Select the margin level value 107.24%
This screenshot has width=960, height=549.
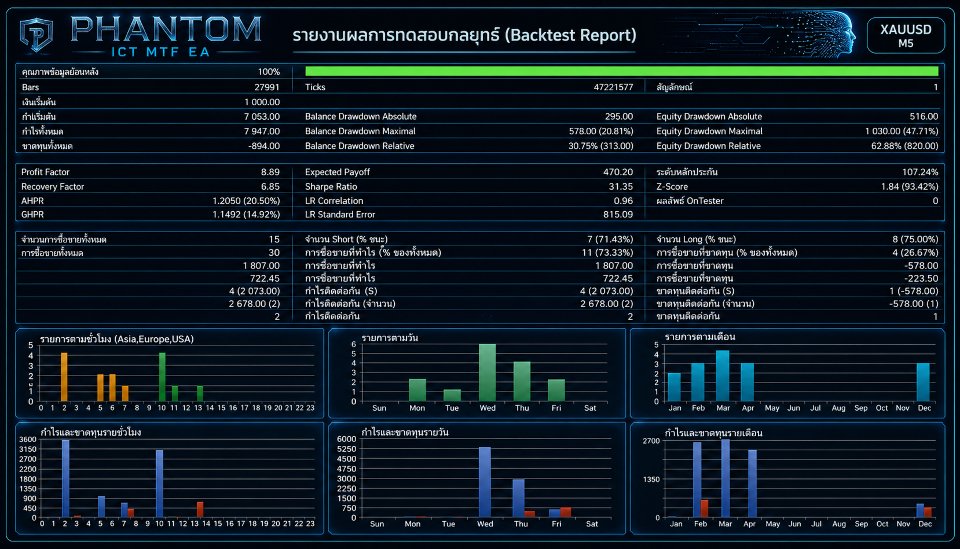coord(920,172)
